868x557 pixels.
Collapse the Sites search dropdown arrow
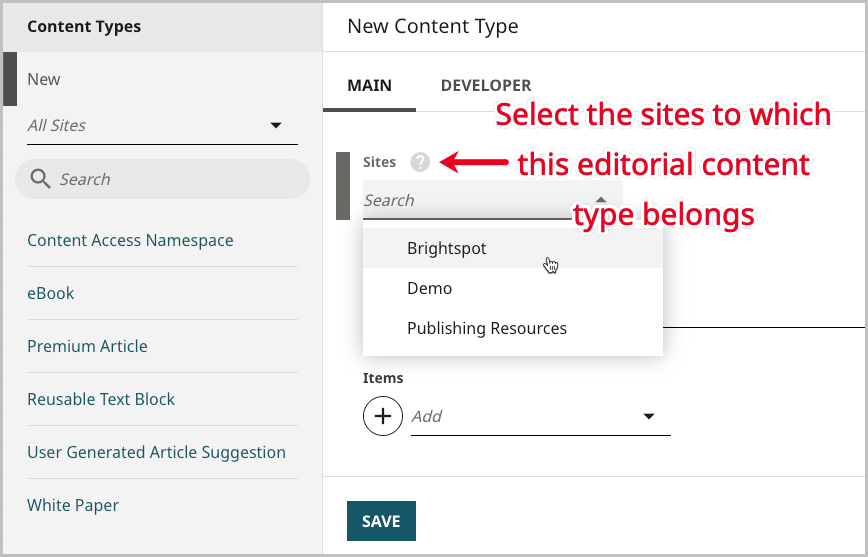[601, 200]
